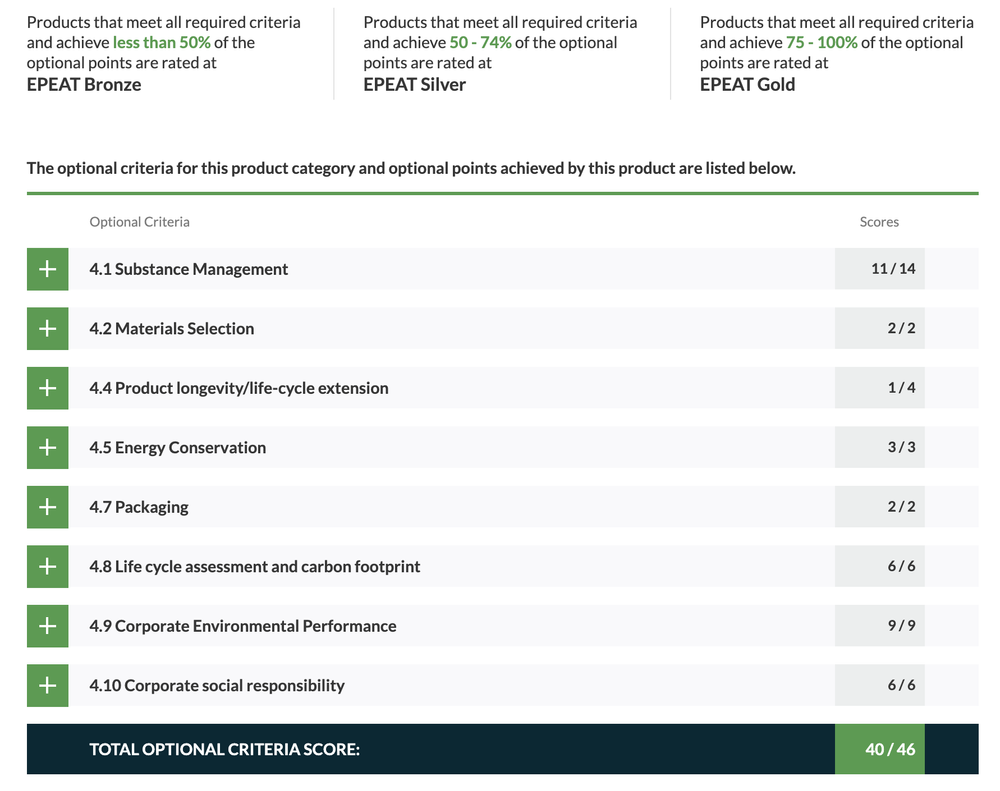Click the score cell for Materials Selection
The image size is (1000, 791).
point(879,328)
